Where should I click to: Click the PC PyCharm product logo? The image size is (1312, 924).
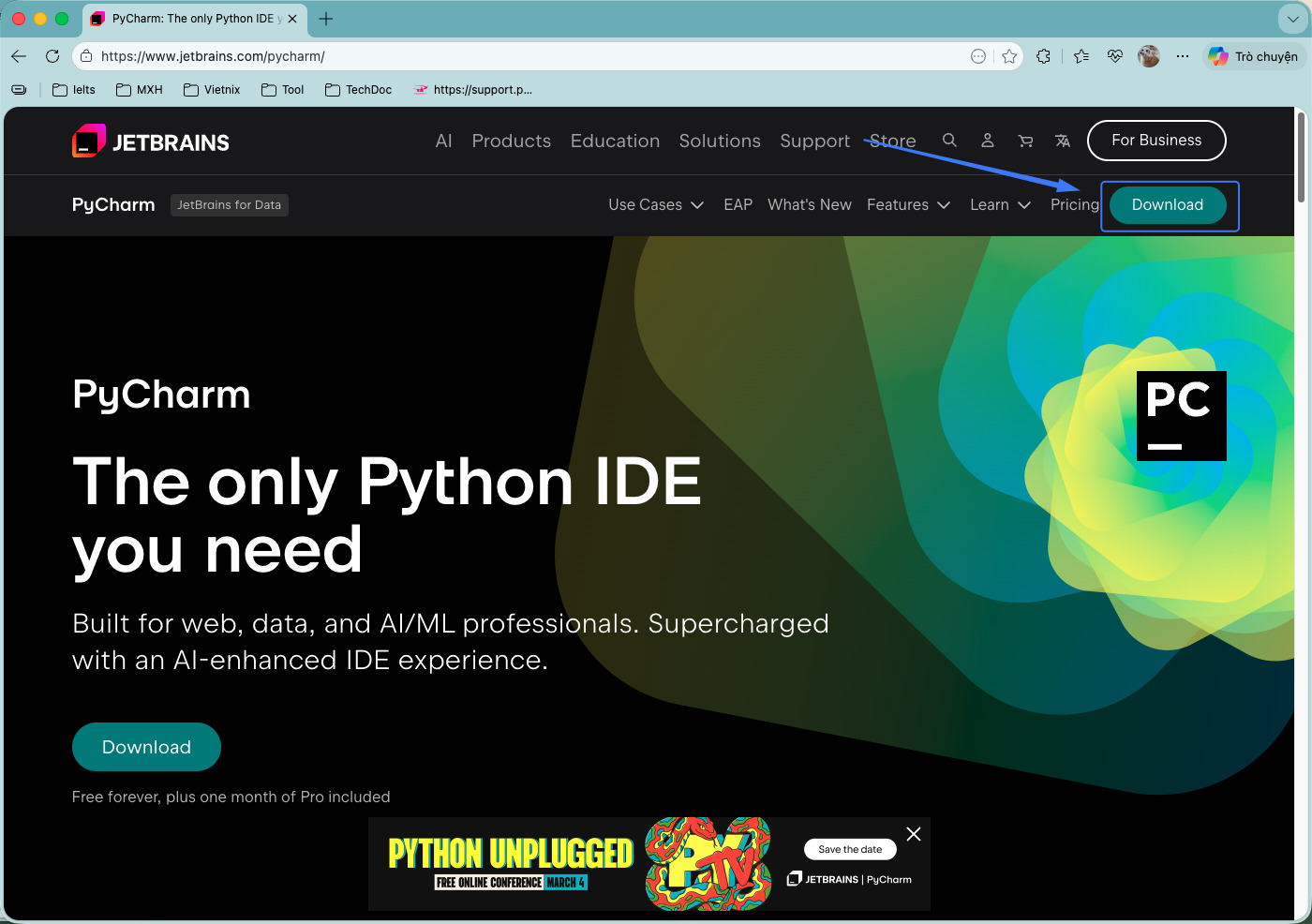[1181, 416]
